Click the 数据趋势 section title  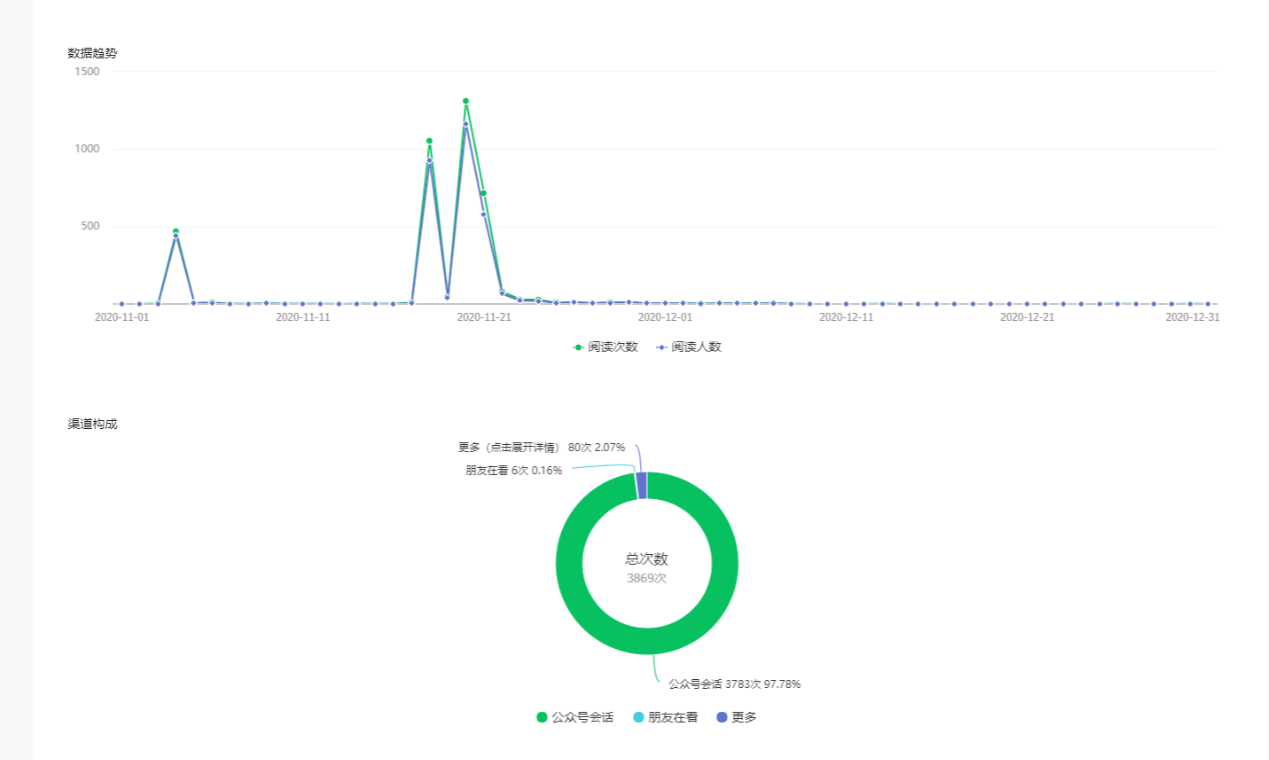tap(92, 53)
